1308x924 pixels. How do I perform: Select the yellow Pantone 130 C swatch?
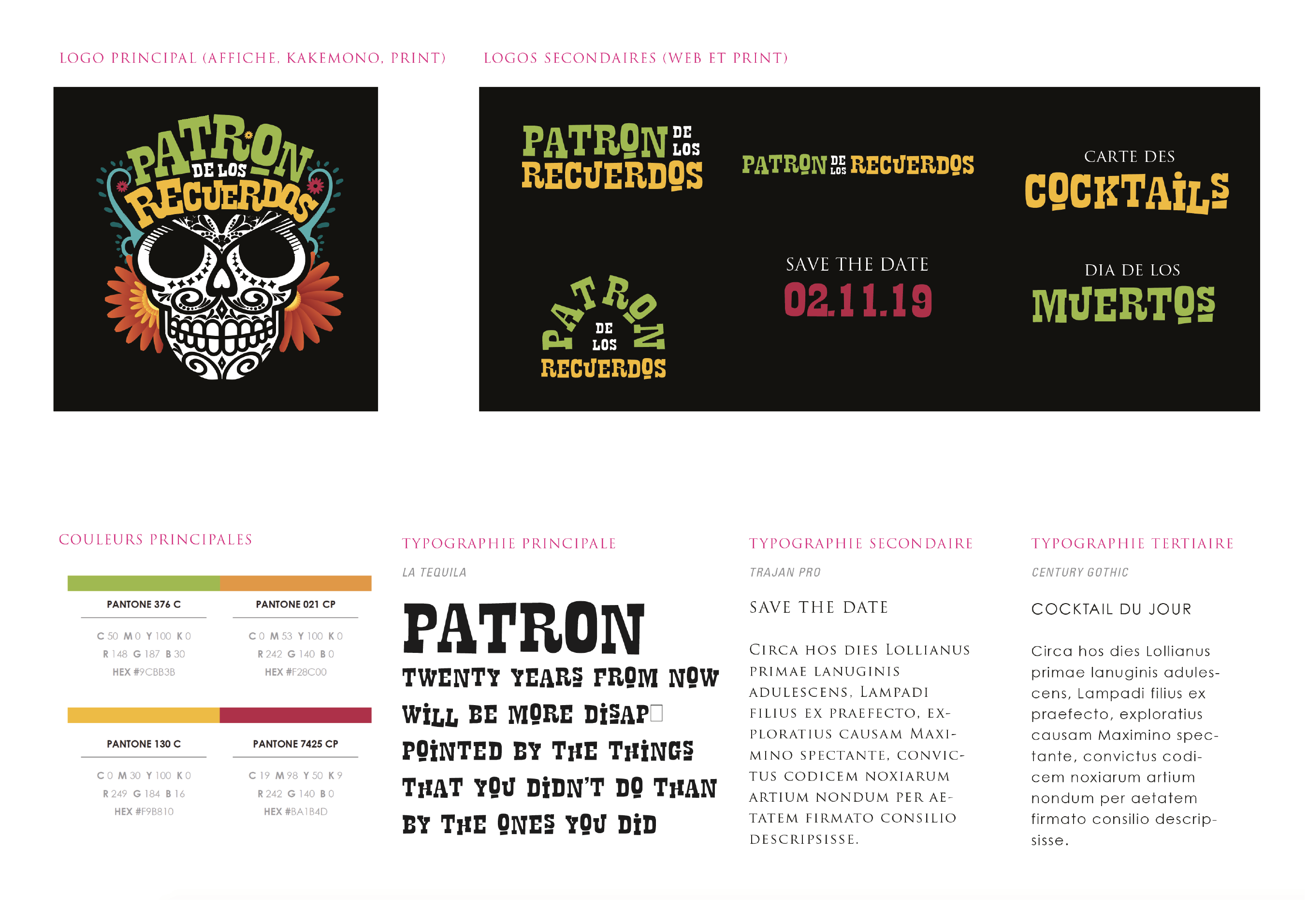coord(144,715)
